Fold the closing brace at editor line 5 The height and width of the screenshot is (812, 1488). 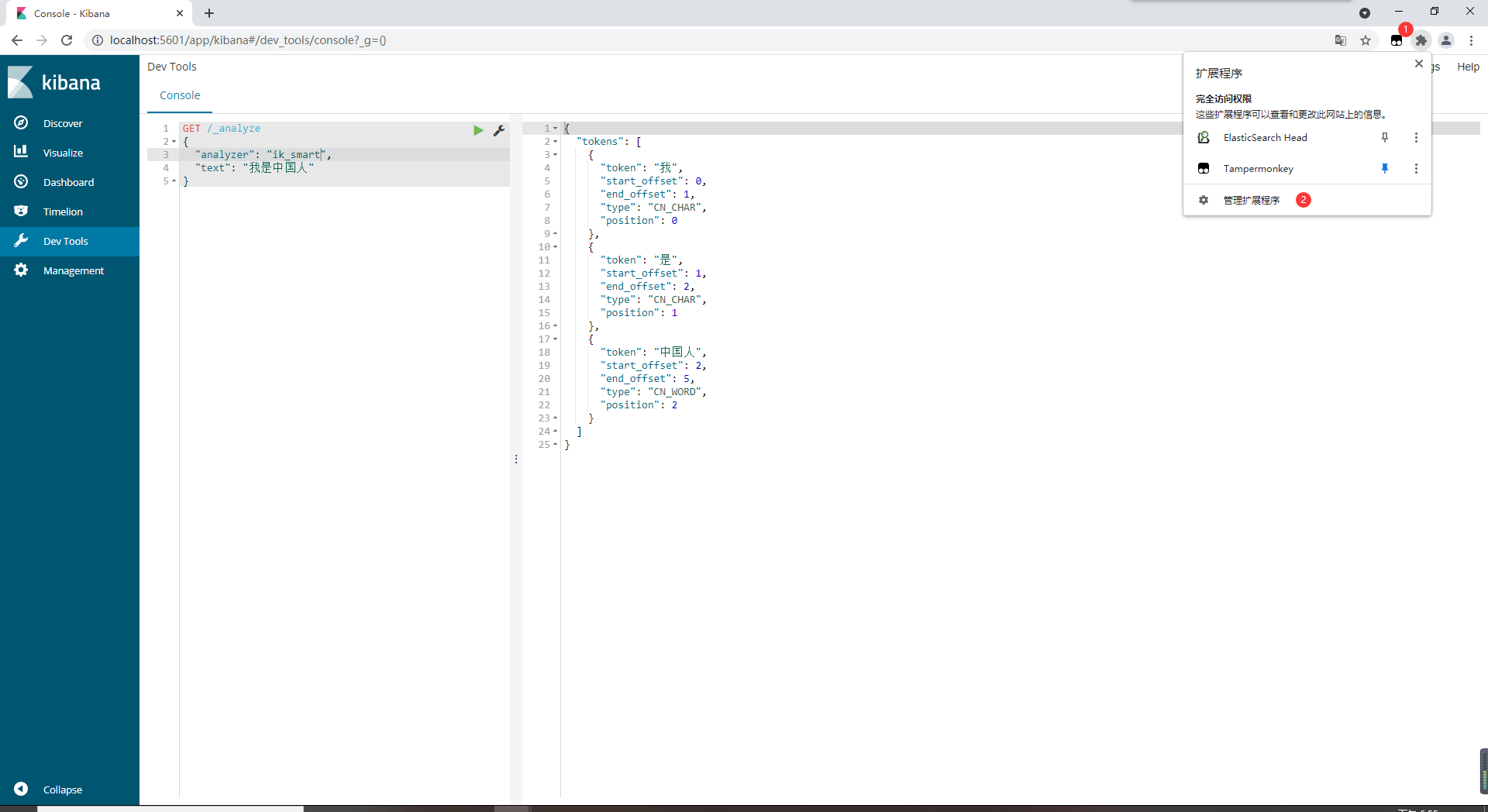174,181
